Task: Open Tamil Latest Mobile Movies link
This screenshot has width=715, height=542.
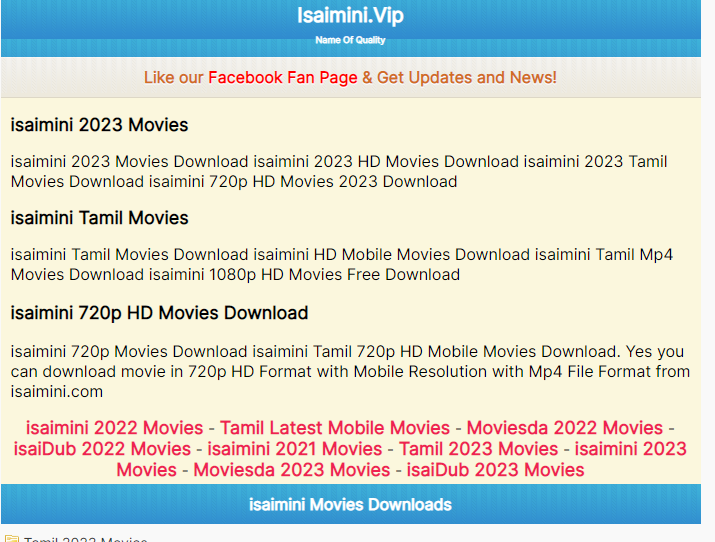Action: click(335, 428)
